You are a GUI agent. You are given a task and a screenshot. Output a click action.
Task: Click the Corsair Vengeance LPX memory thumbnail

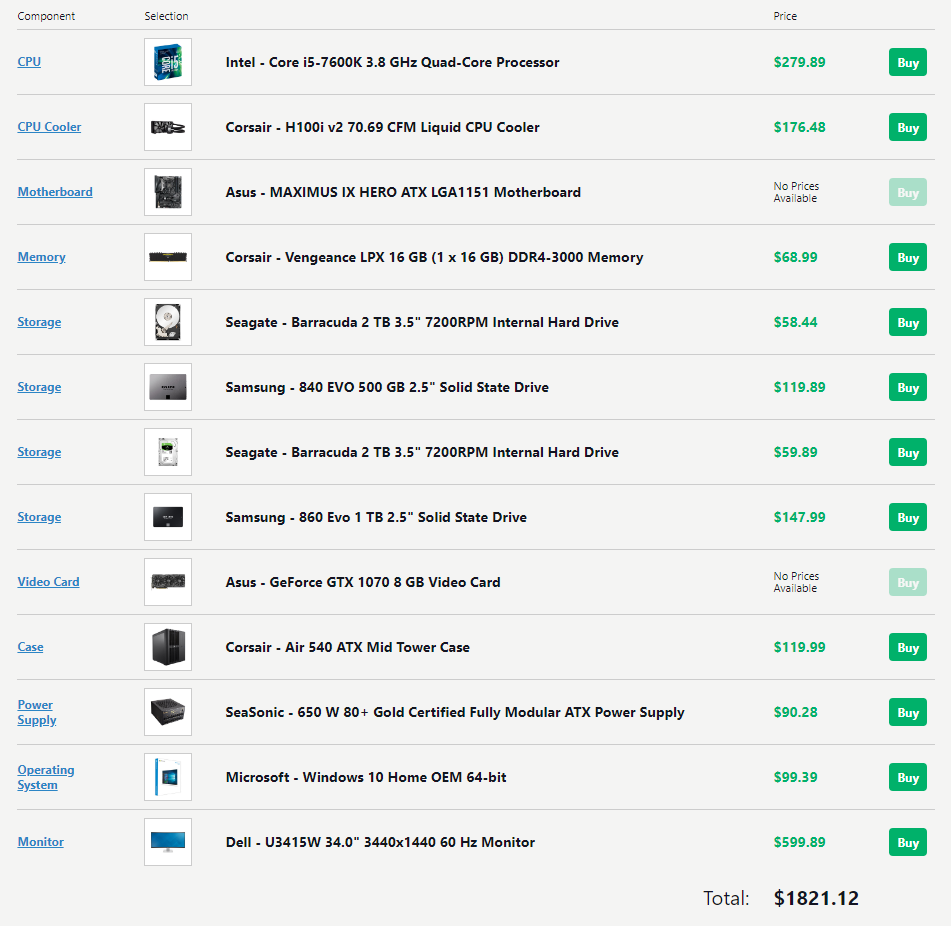tap(168, 257)
